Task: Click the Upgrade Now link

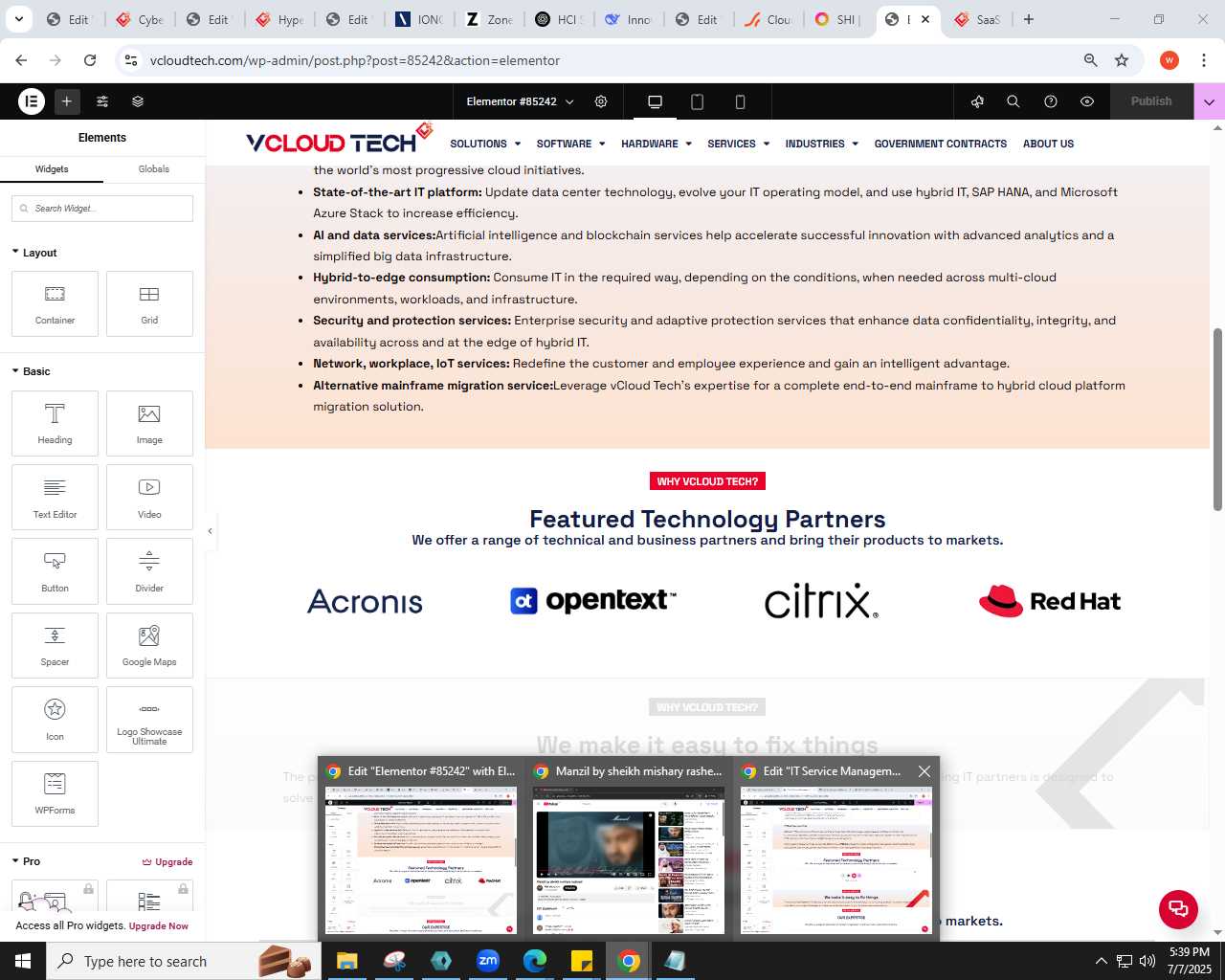Action: pyautogui.click(x=159, y=926)
